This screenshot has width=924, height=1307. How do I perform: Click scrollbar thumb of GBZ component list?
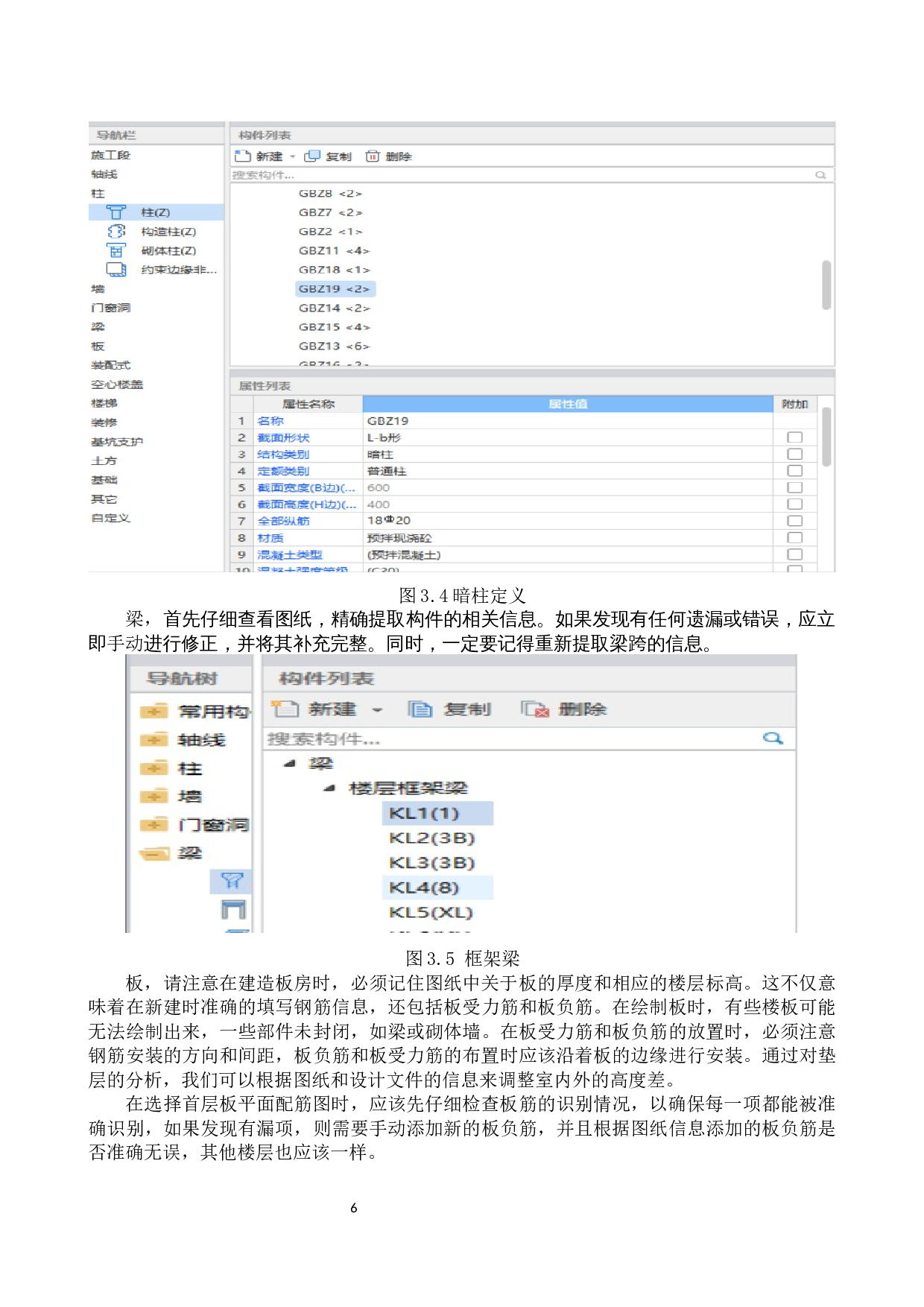pyautogui.click(x=826, y=285)
